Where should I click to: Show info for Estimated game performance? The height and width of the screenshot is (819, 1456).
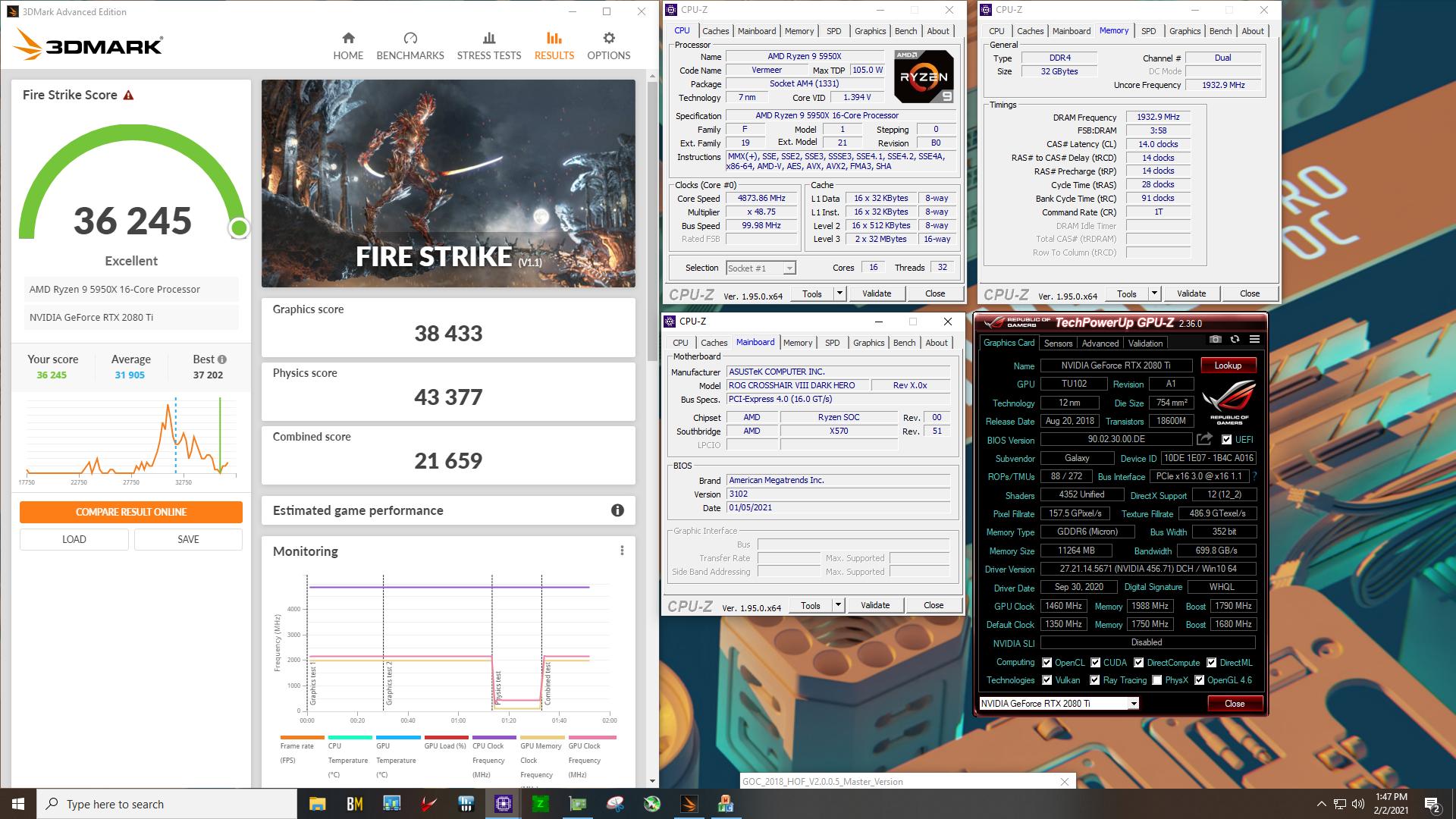coord(617,510)
